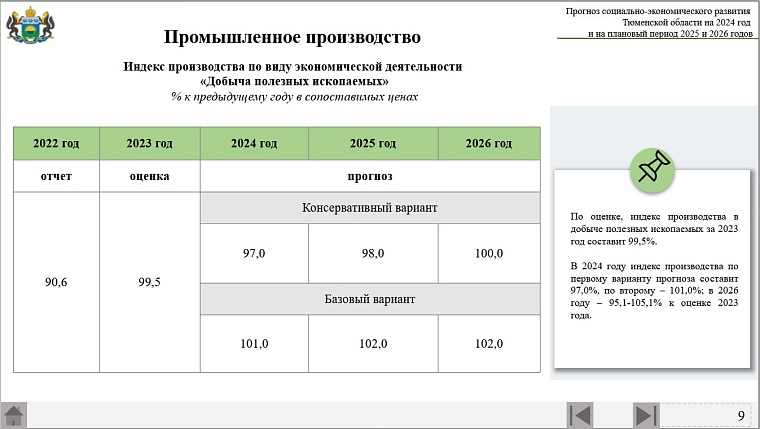Image resolution: width=760 pixels, height=429 pixels.
Task: Click the 'Базовый вариант' row
Action: (370, 299)
